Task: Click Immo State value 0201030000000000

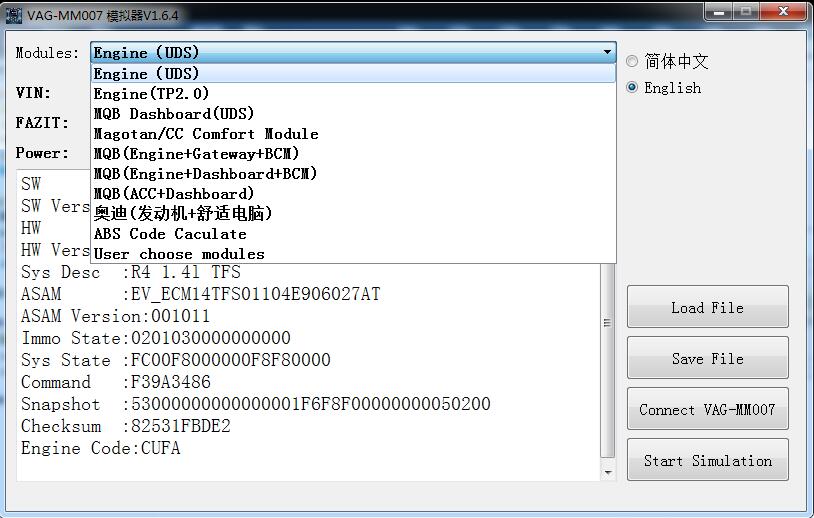Action: pyautogui.click(x=210, y=338)
